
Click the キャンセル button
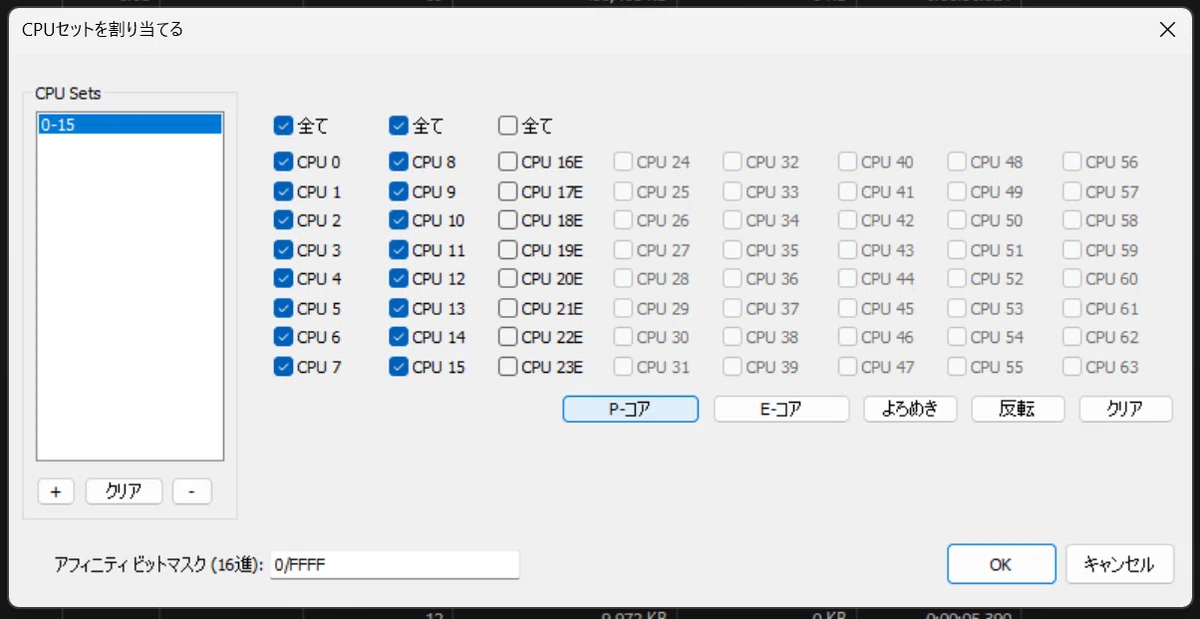(x=1119, y=564)
